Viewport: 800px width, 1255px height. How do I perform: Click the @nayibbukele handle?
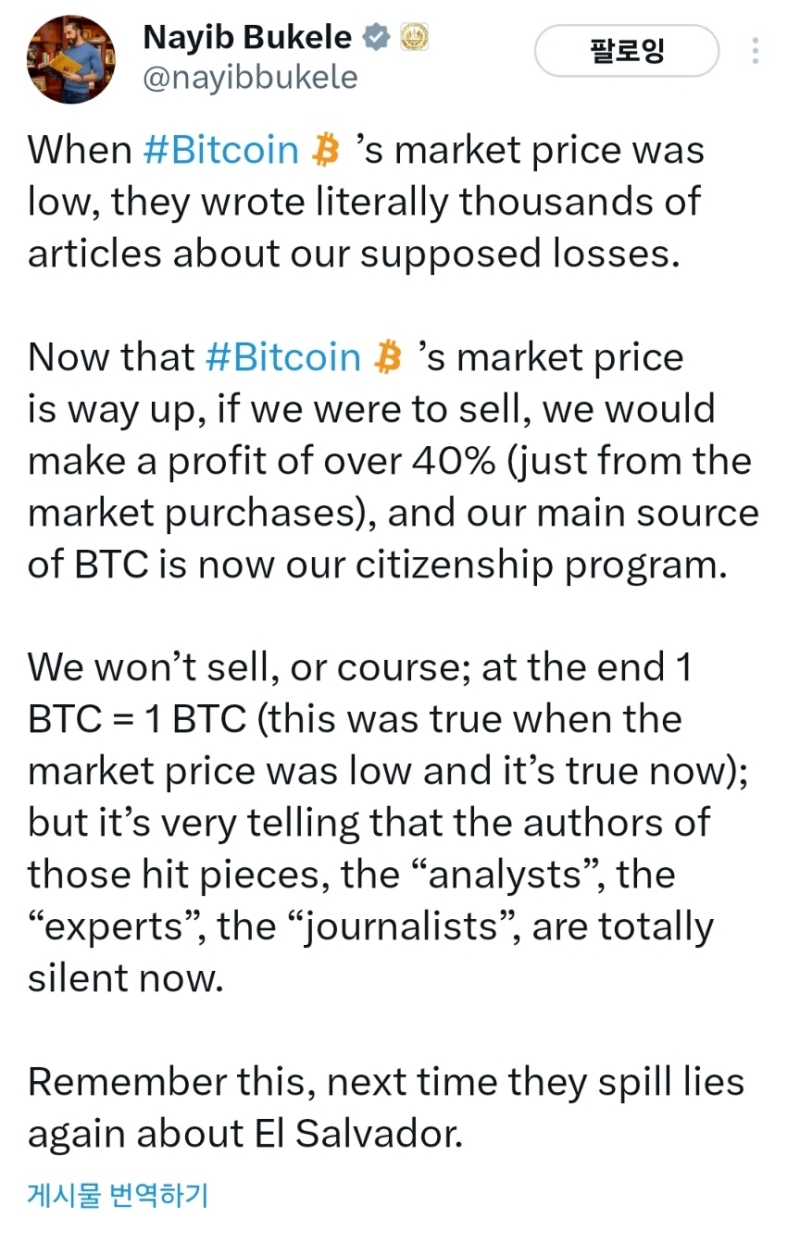(x=250, y=77)
